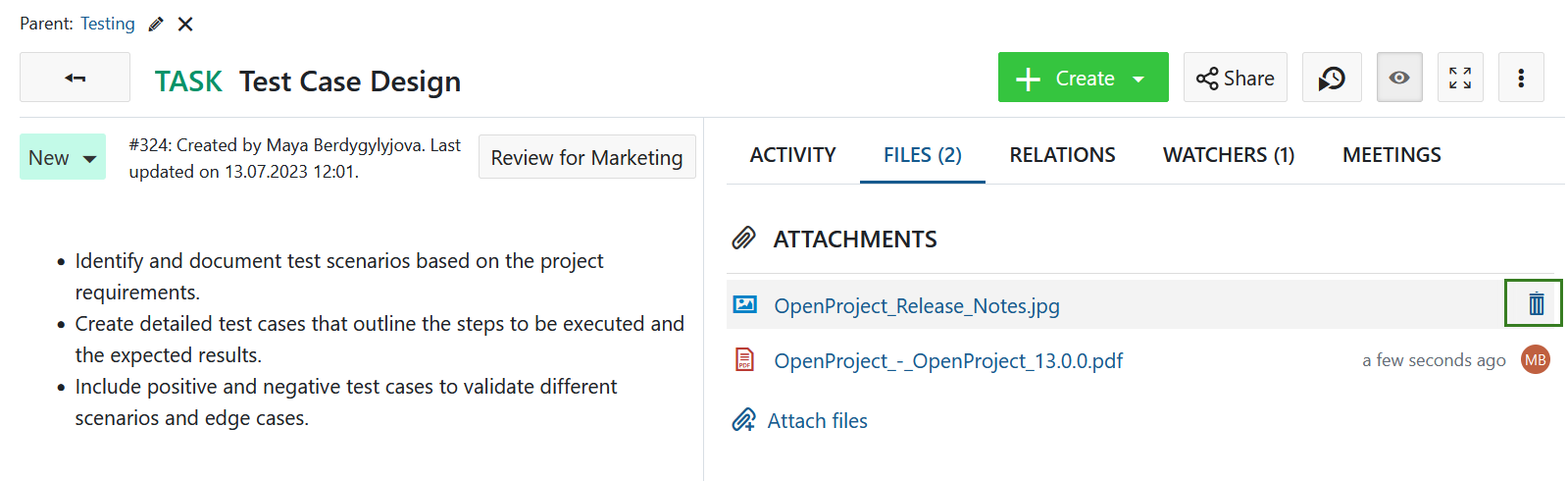Click the MB user avatar
Image resolution: width=1568 pixels, height=481 pixels.
coord(1536,360)
